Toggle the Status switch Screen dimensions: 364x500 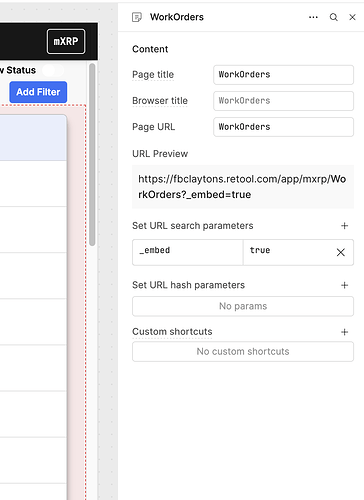[53, 70]
